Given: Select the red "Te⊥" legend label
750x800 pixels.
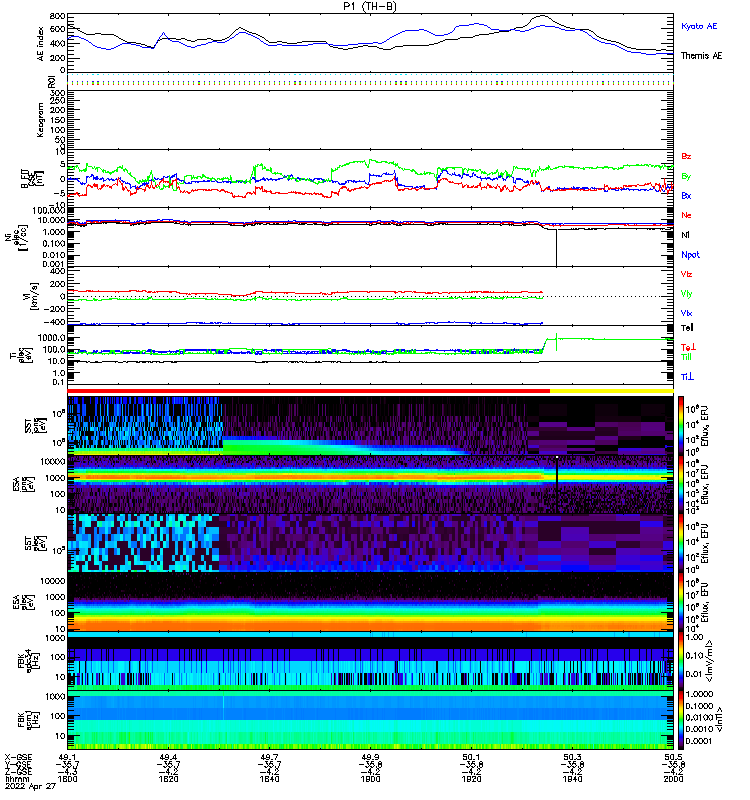Looking at the screenshot, I should 688,347.
